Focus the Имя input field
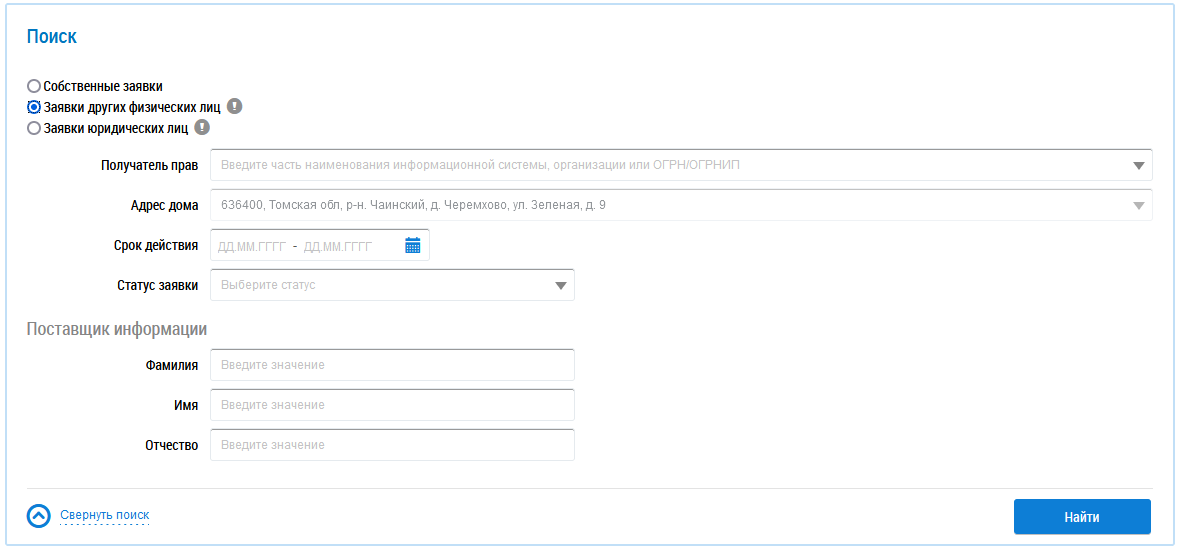Image resolution: width=1181 pixels, height=549 pixels. point(392,405)
